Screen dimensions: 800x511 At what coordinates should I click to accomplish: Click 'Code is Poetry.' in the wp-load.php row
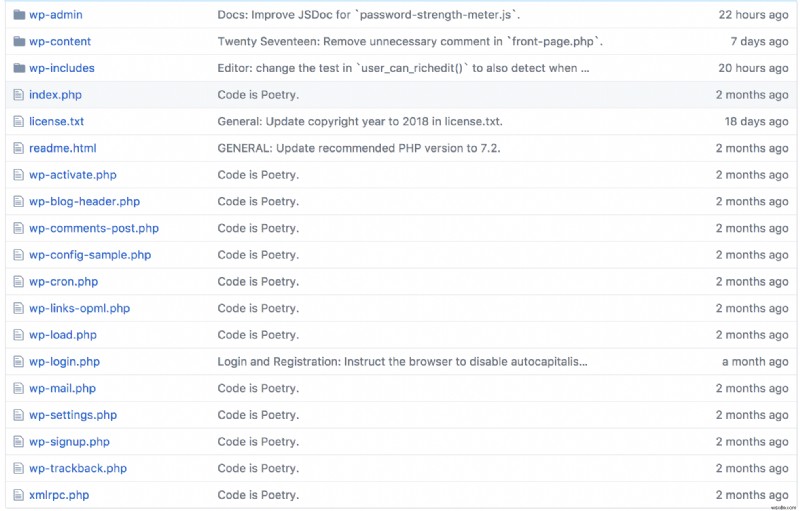click(258, 335)
